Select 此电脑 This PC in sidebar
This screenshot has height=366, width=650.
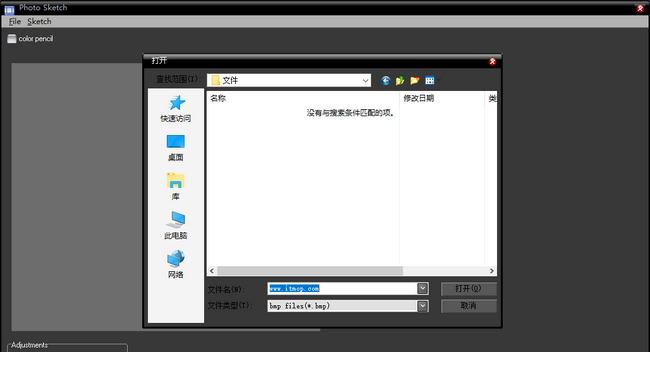pos(176,225)
